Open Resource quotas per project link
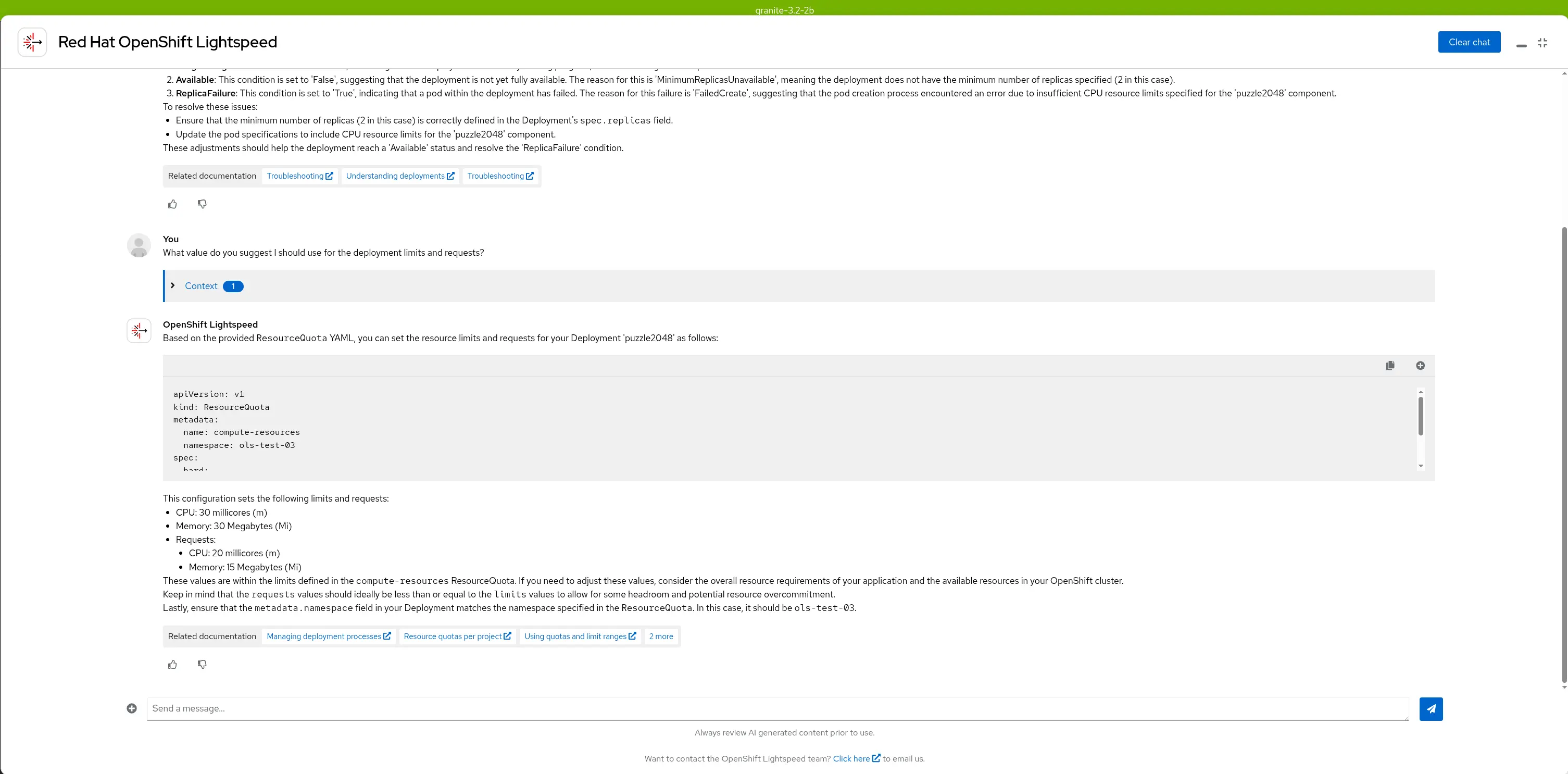The image size is (1568, 774). [457, 636]
